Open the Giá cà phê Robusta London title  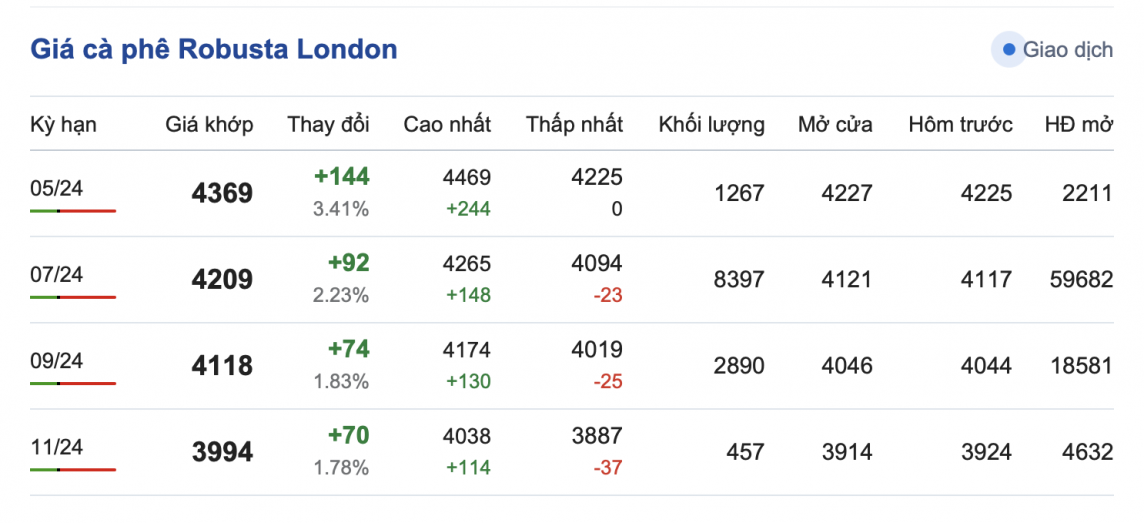tap(214, 49)
